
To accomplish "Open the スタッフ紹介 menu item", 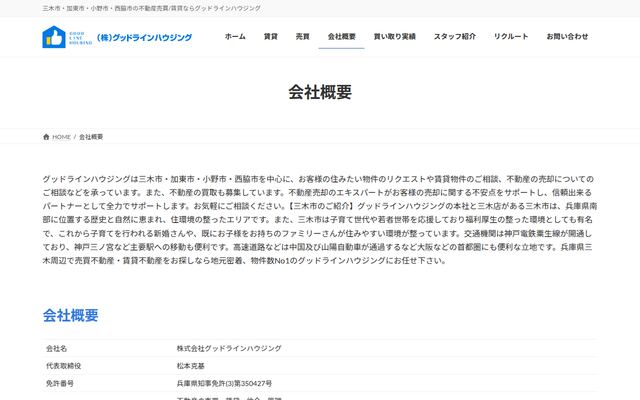I will (x=455, y=36).
